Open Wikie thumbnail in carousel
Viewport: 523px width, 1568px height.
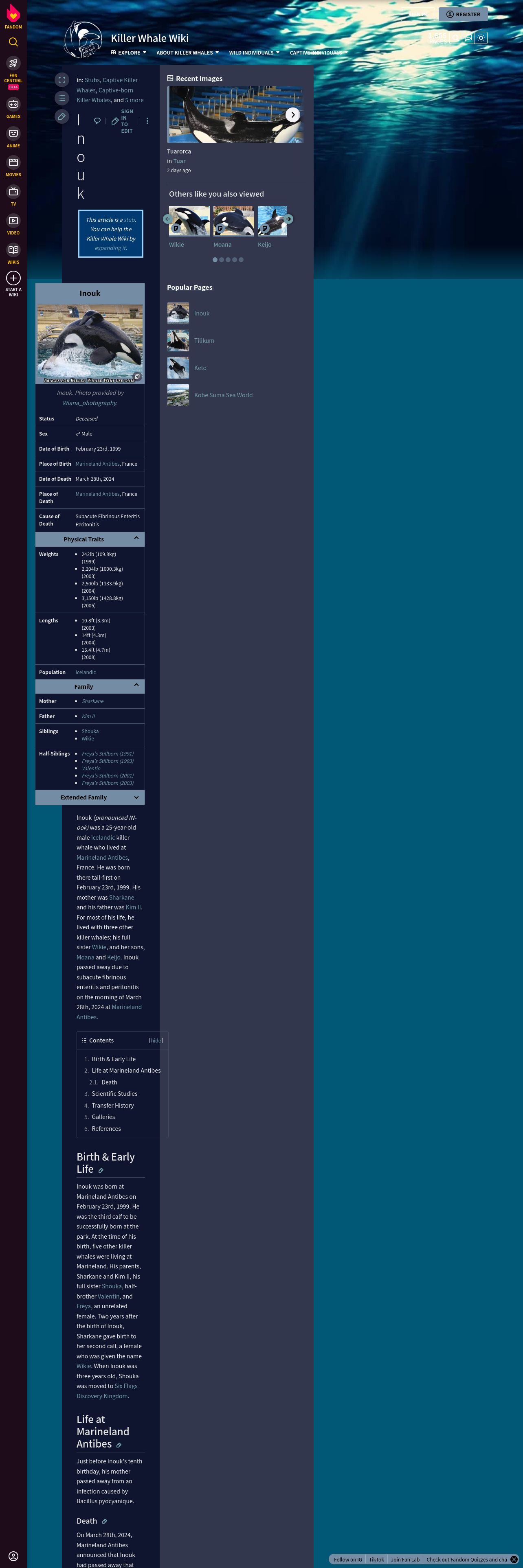point(189,220)
